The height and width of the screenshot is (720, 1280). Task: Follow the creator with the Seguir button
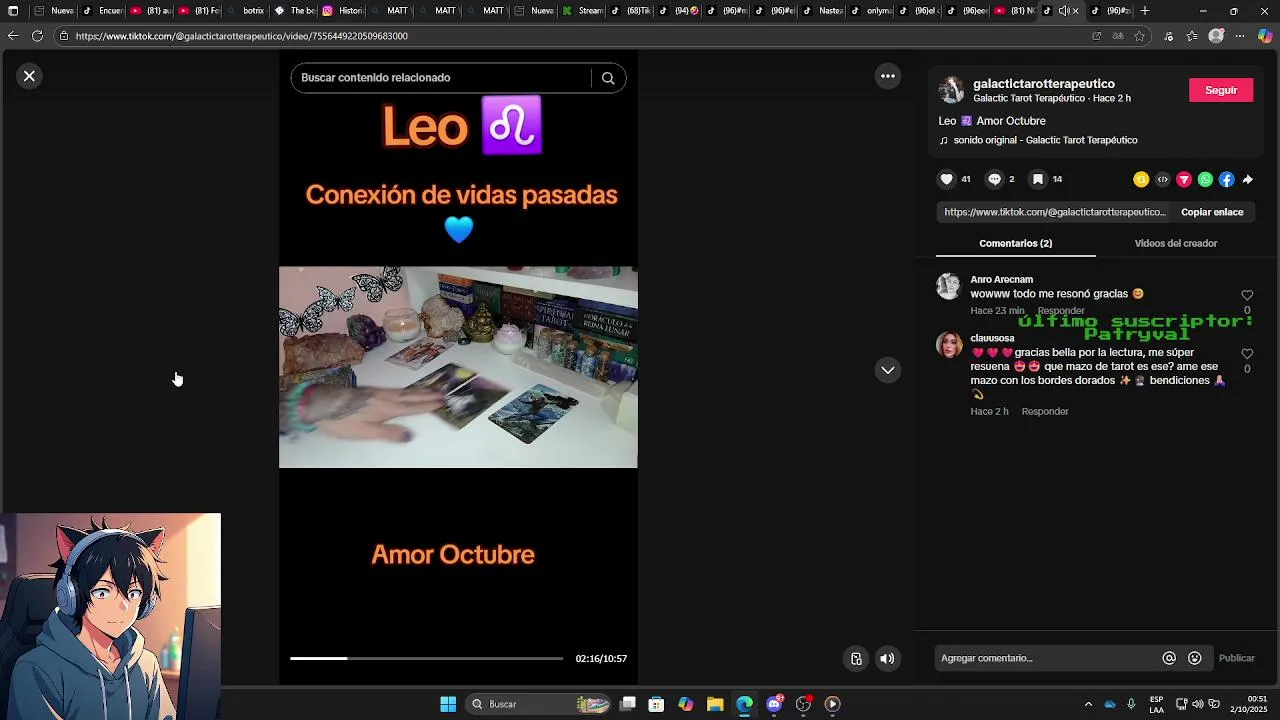1221,90
